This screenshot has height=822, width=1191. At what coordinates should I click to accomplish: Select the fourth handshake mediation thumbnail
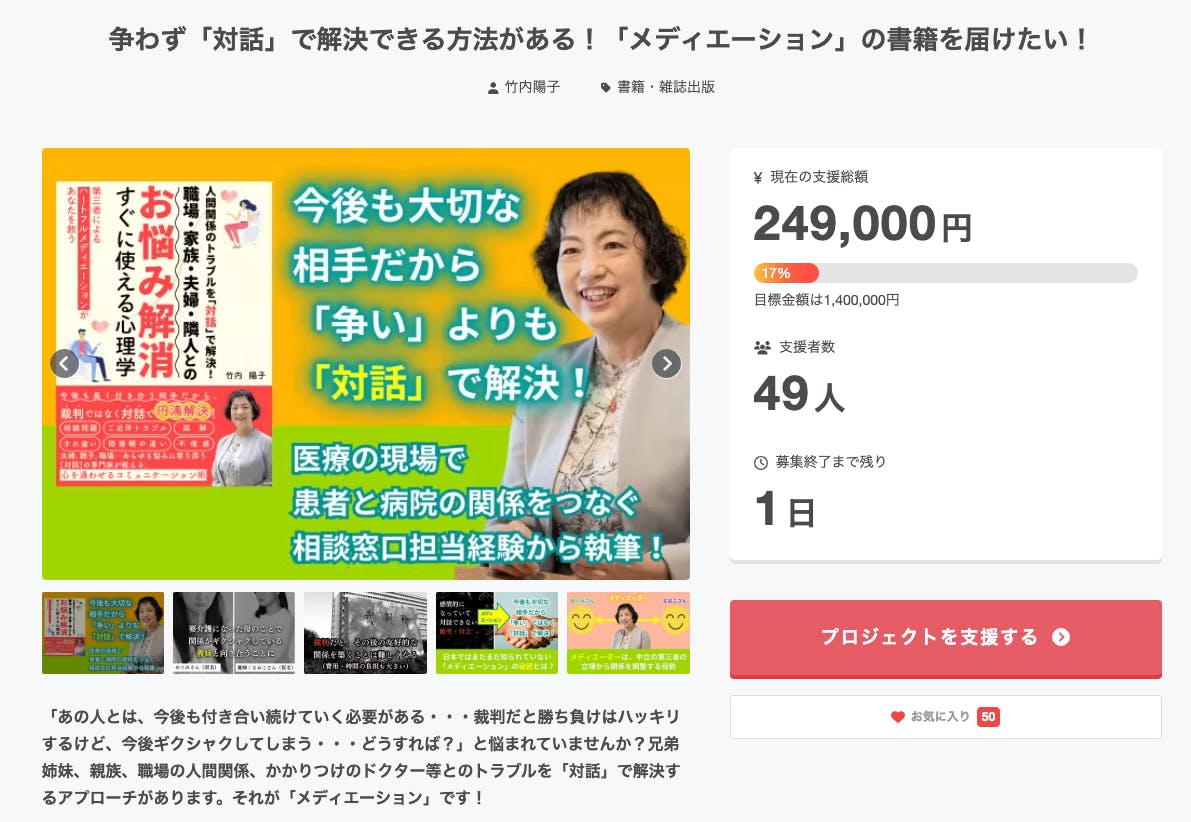497,633
